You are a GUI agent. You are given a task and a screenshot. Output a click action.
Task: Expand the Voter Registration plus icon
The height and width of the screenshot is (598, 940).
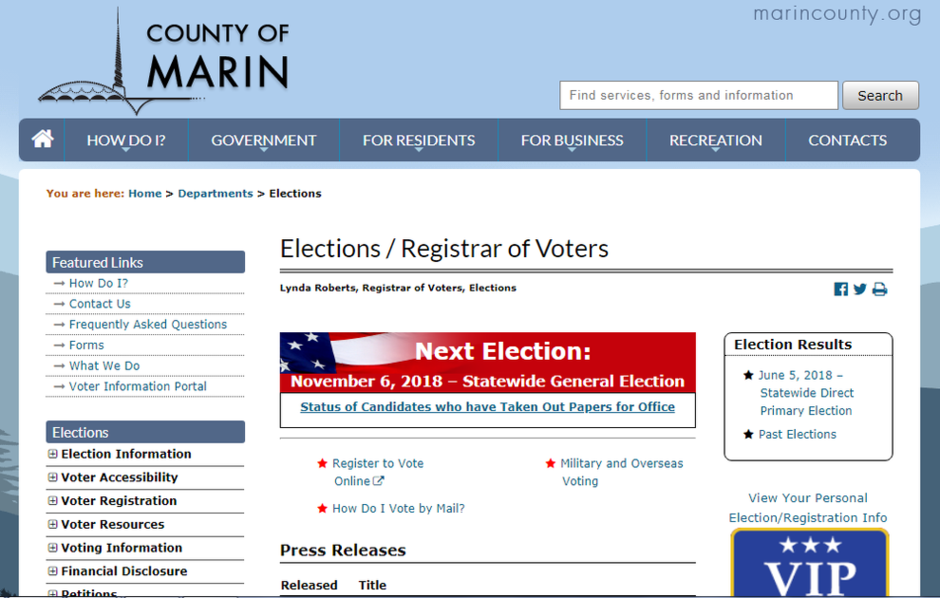pyautogui.click(x=53, y=501)
